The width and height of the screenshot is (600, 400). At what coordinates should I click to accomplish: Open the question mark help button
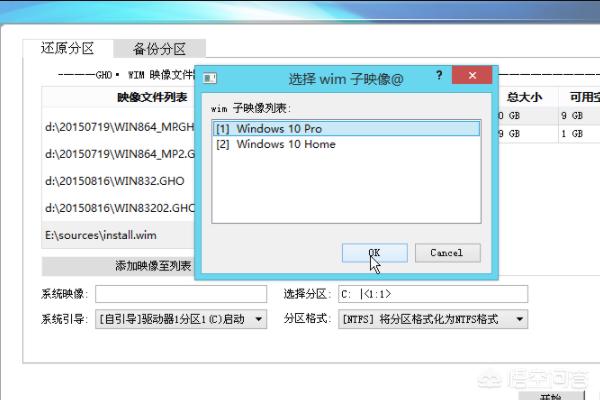(x=439, y=75)
